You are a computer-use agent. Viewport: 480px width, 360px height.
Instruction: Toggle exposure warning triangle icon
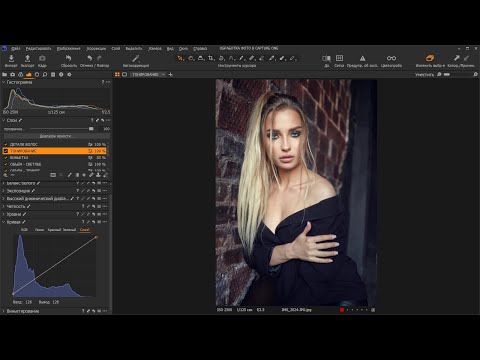pyautogui.click(x=362, y=58)
